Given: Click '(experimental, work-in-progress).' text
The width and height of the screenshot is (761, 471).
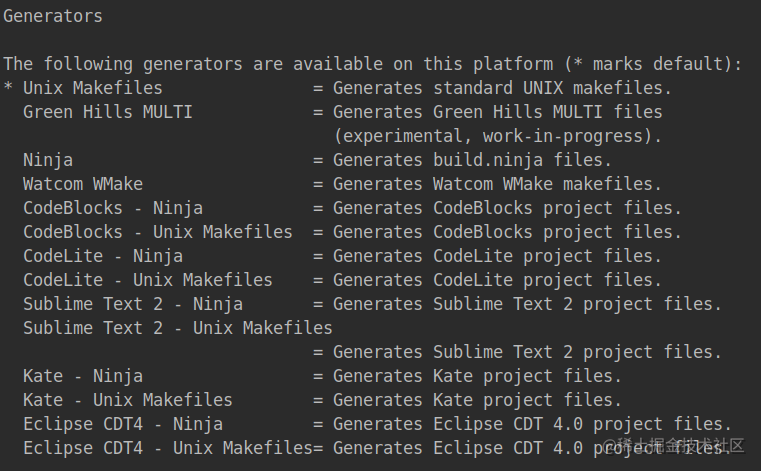Looking at the screenshot, I should (497, 136).
